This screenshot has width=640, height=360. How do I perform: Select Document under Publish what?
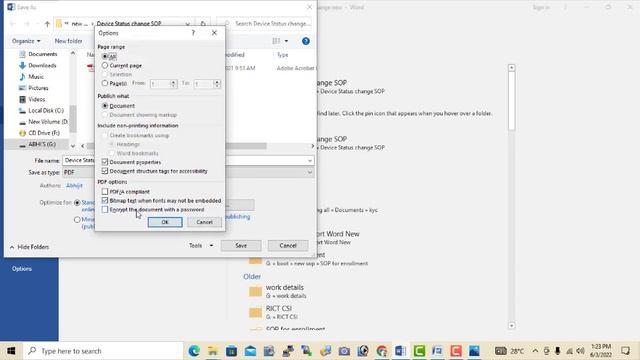click(105, 106)
